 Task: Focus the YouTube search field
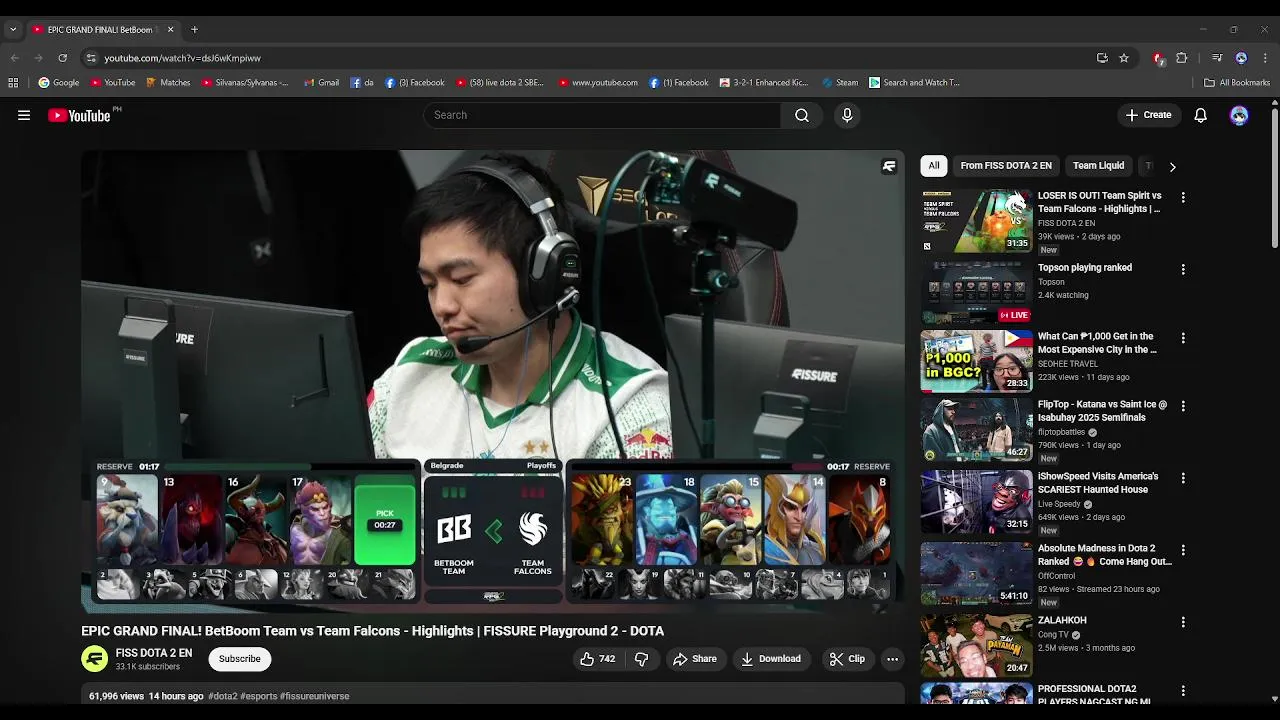click(x=602, y=115)
